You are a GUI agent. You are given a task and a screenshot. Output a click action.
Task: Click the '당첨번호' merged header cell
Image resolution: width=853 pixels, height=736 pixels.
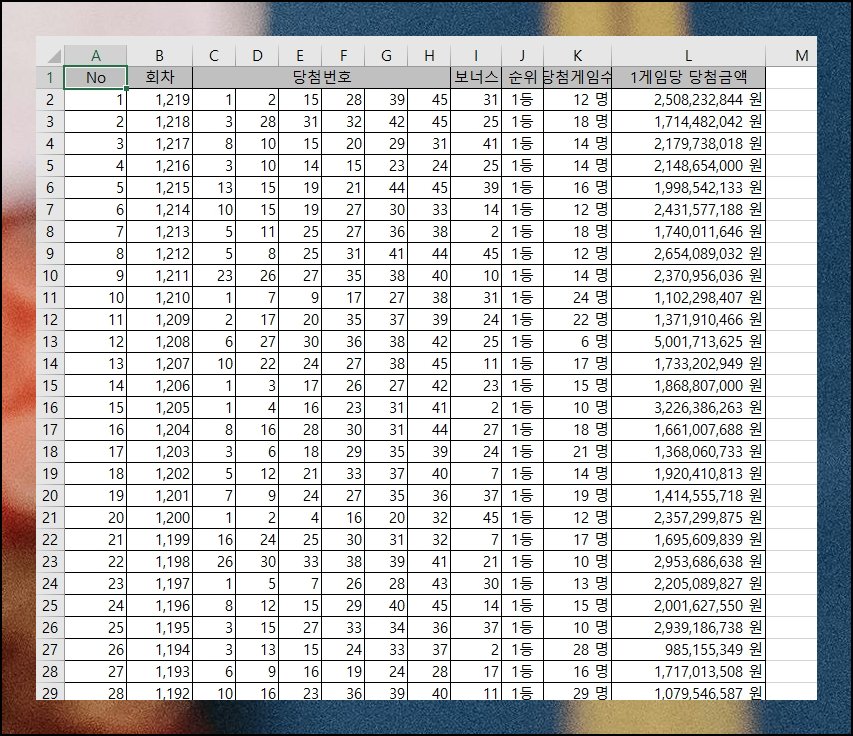(x=322, y=77)
